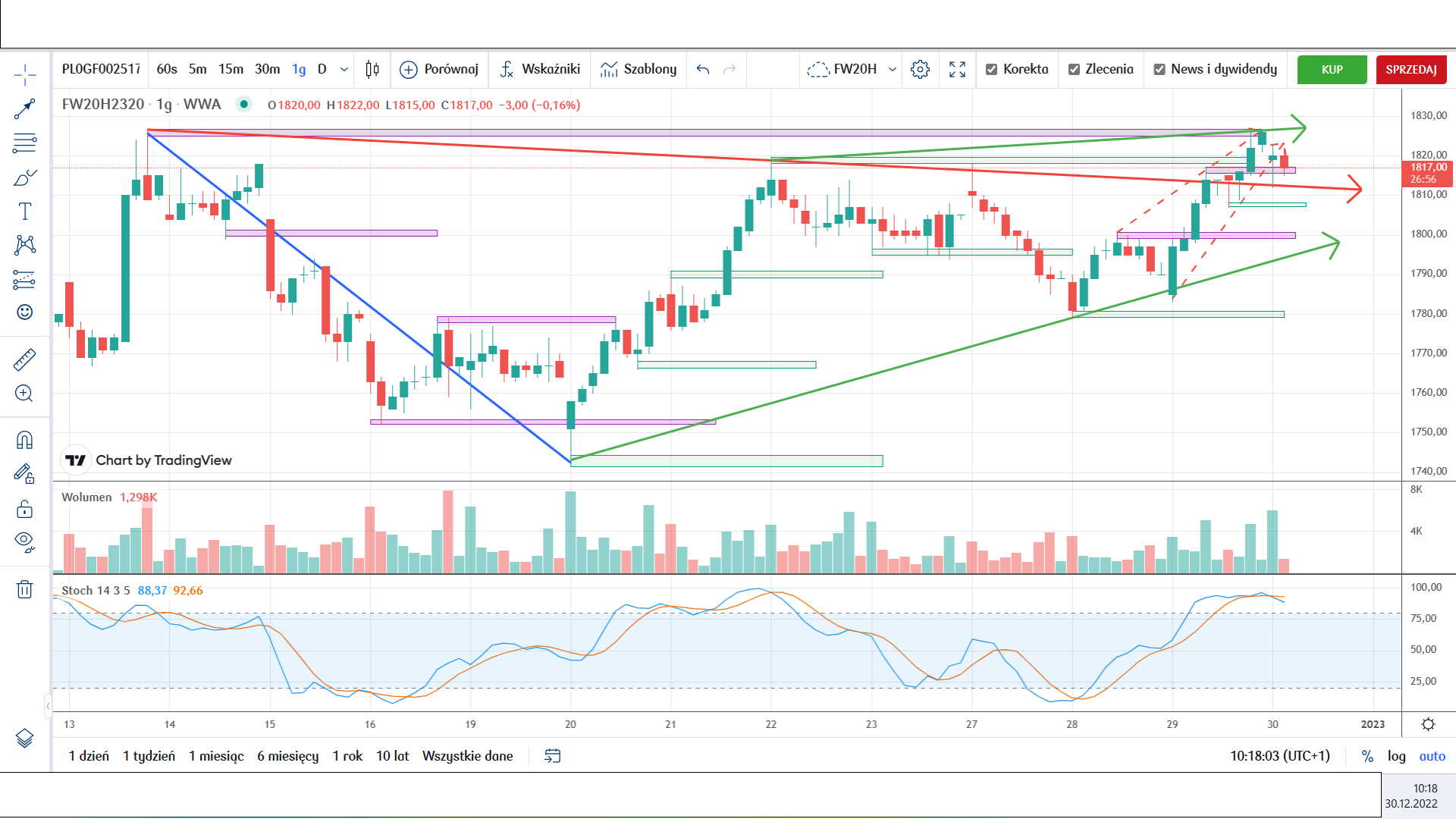
Task: Click the market status green dot
Action: click(243, 104)
